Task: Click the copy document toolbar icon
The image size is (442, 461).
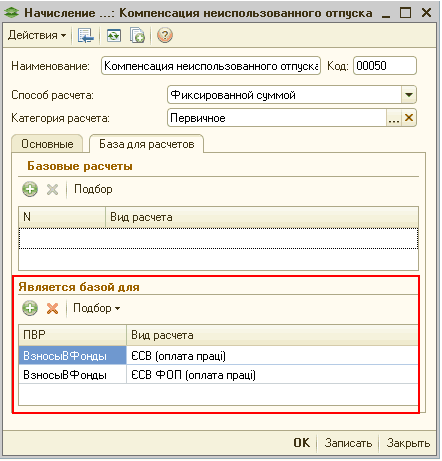Action: 137,35
